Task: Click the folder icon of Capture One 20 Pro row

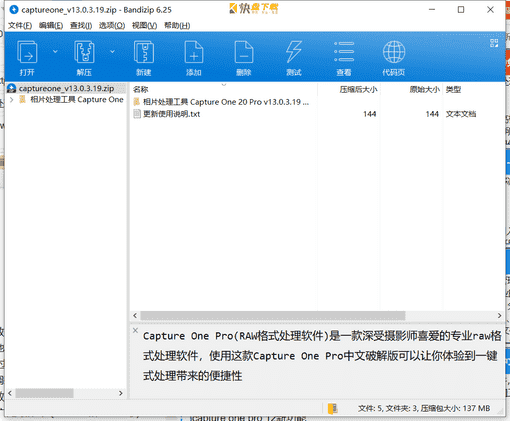Action: pos(137,102)
